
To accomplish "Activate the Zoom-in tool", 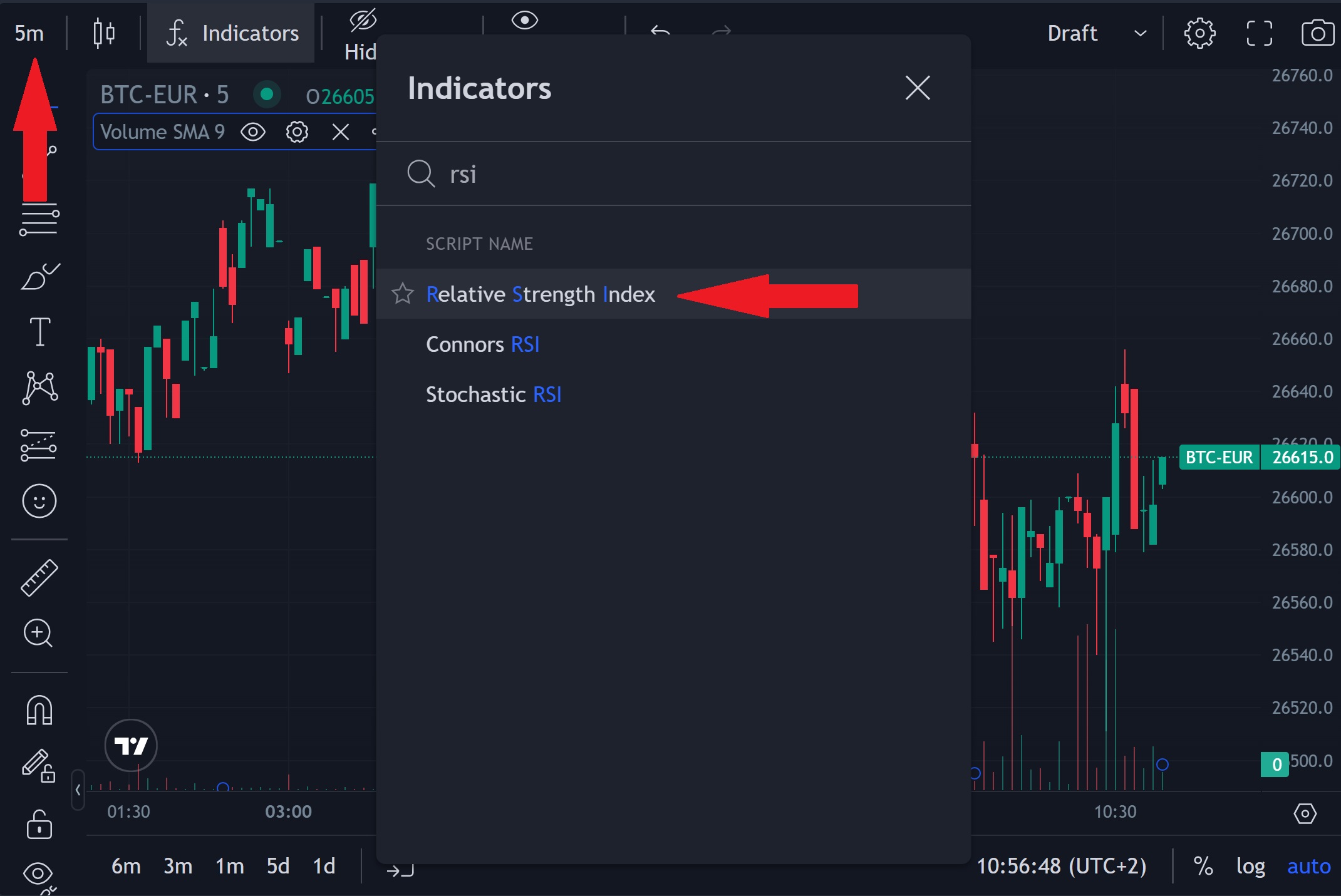I will click(x=39, y=634).
